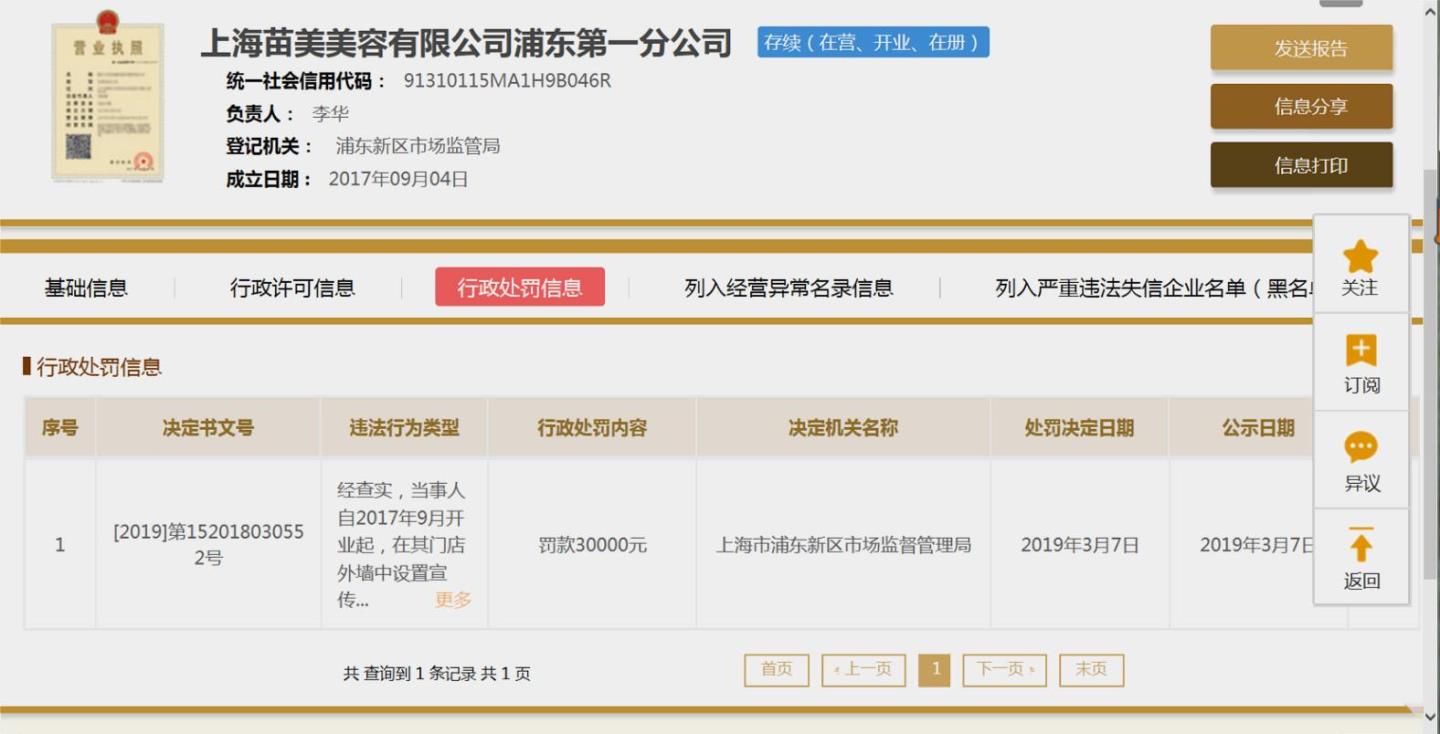The width and height of the screenshot is (1440, 734).
Task: Click the 信息分享 button
Action: pyautogui.click(x=1301, y=106)
